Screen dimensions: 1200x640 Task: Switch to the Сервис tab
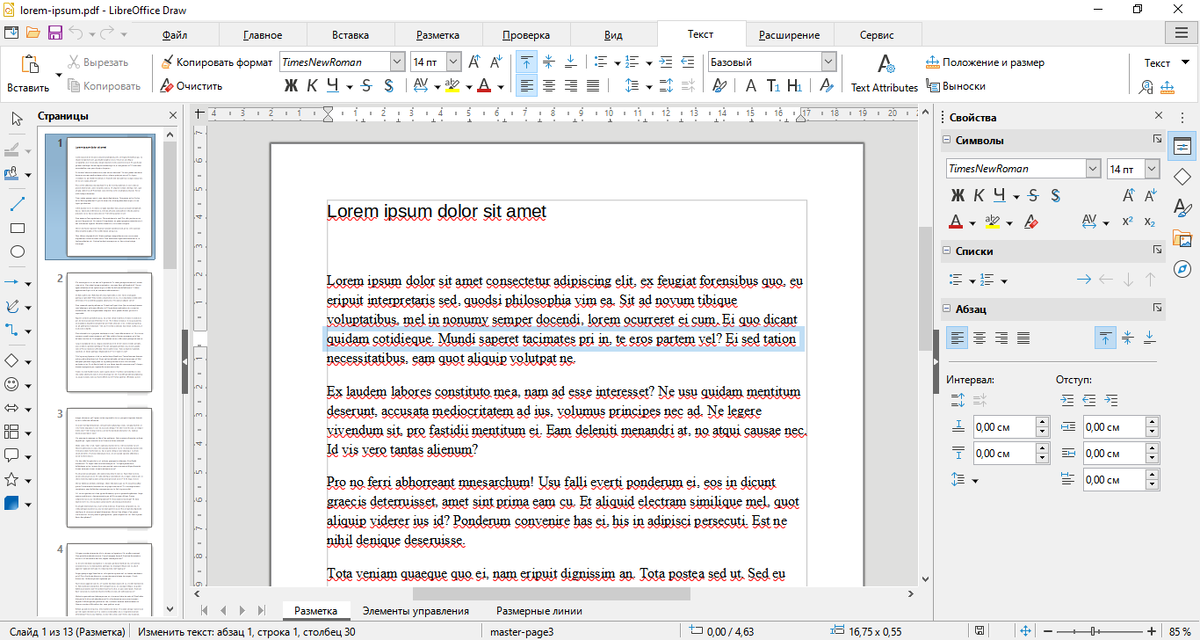point(876,35)
